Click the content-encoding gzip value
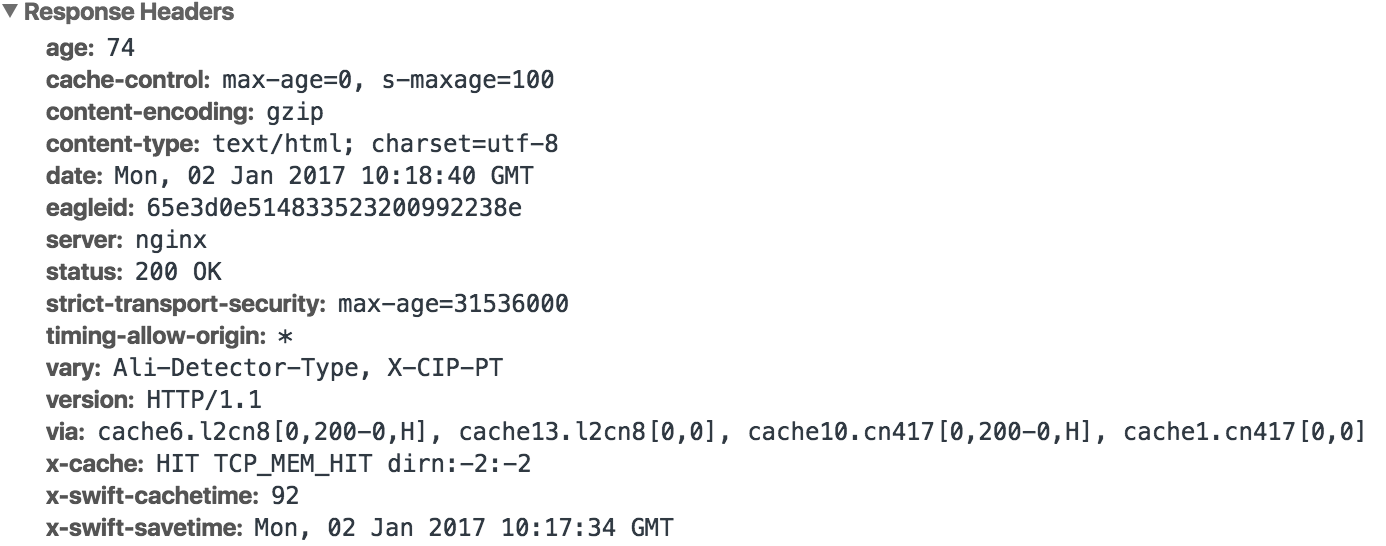 tap(295, 111)
